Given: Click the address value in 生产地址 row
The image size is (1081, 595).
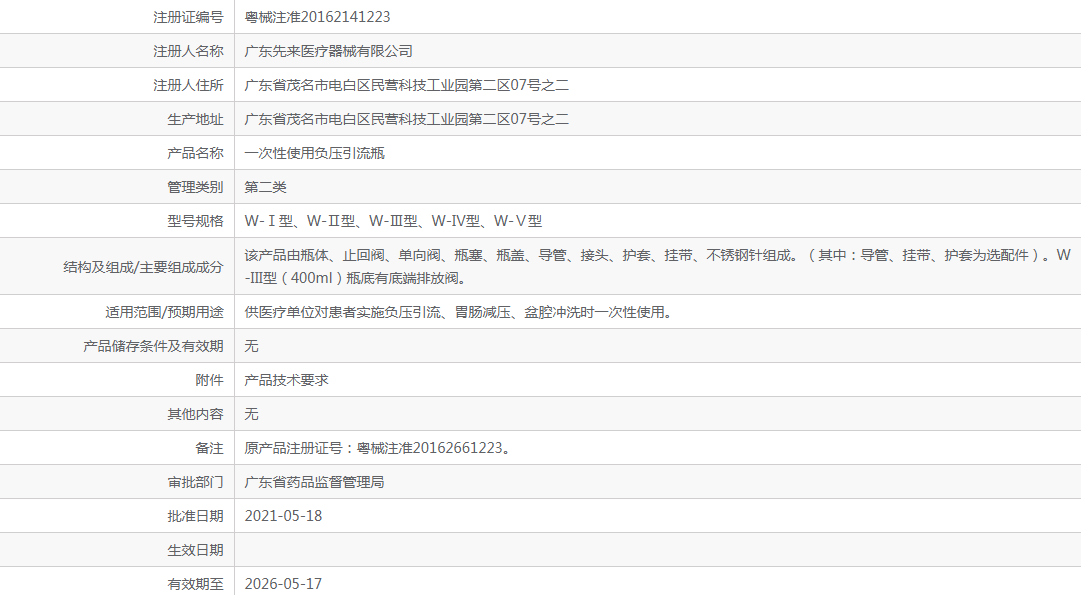Looking at the screenshot, I should tap(406, 119).
